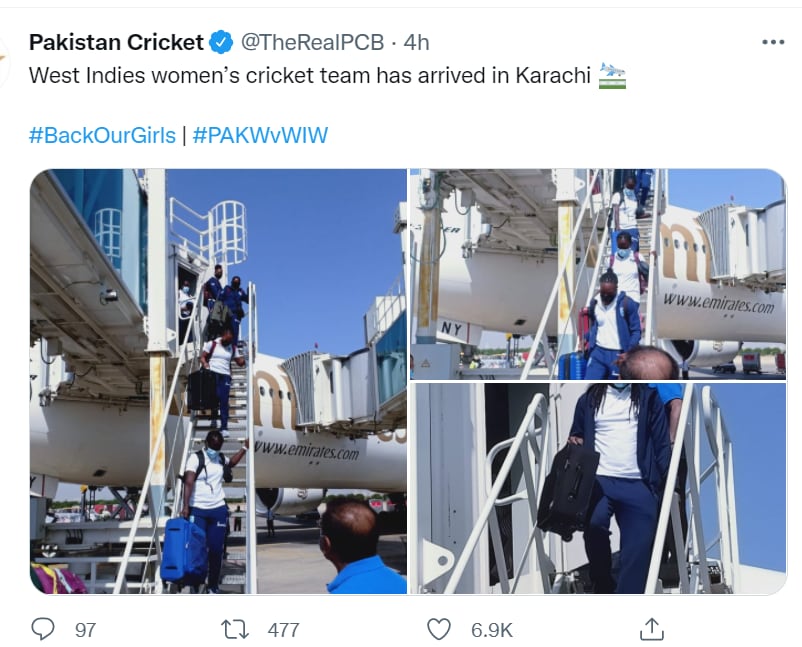This screenshot has width=802, height=647.
Task: Click the 477 retweets count
Action: click(283, 630)
